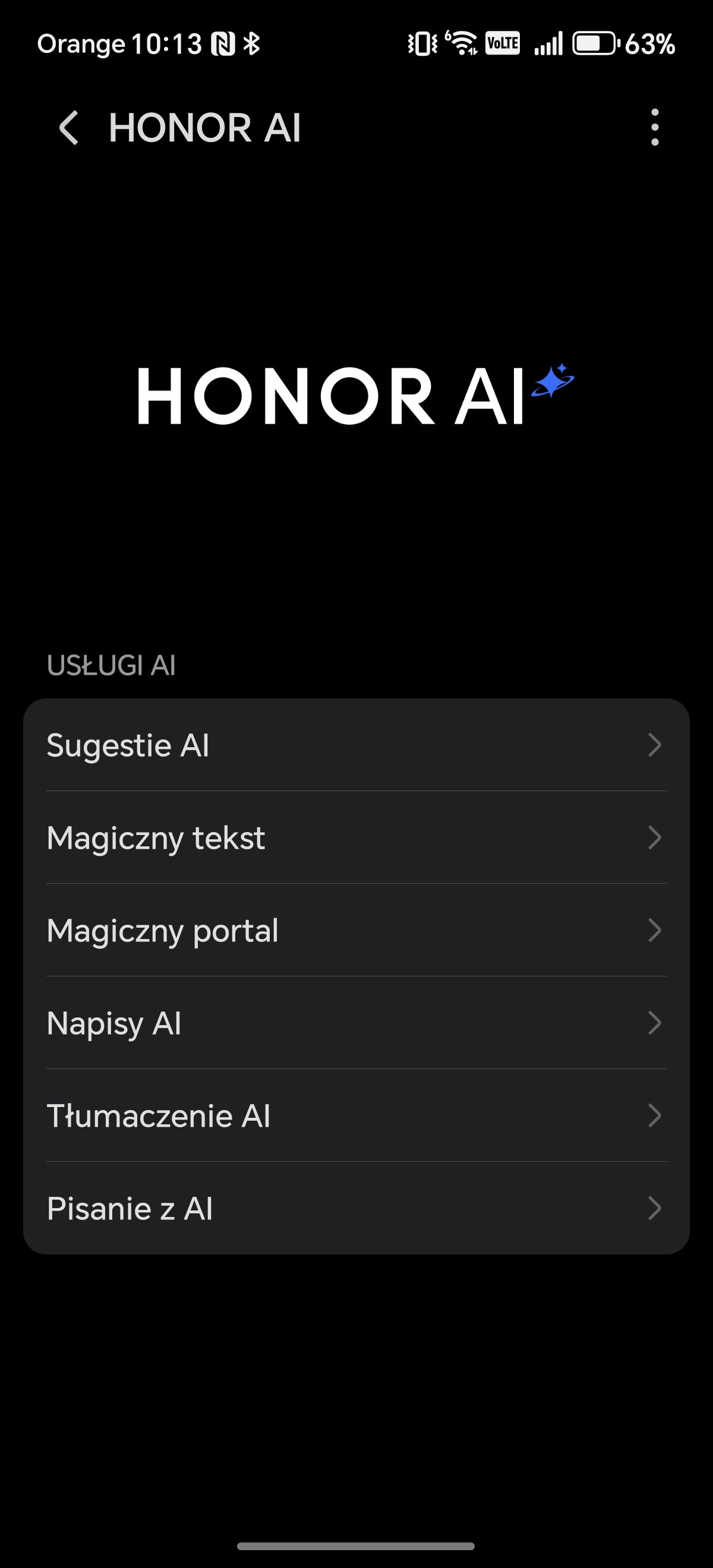
Task: Expand Sugestie AI using its chevron
Action: click(x=655, y=745)
